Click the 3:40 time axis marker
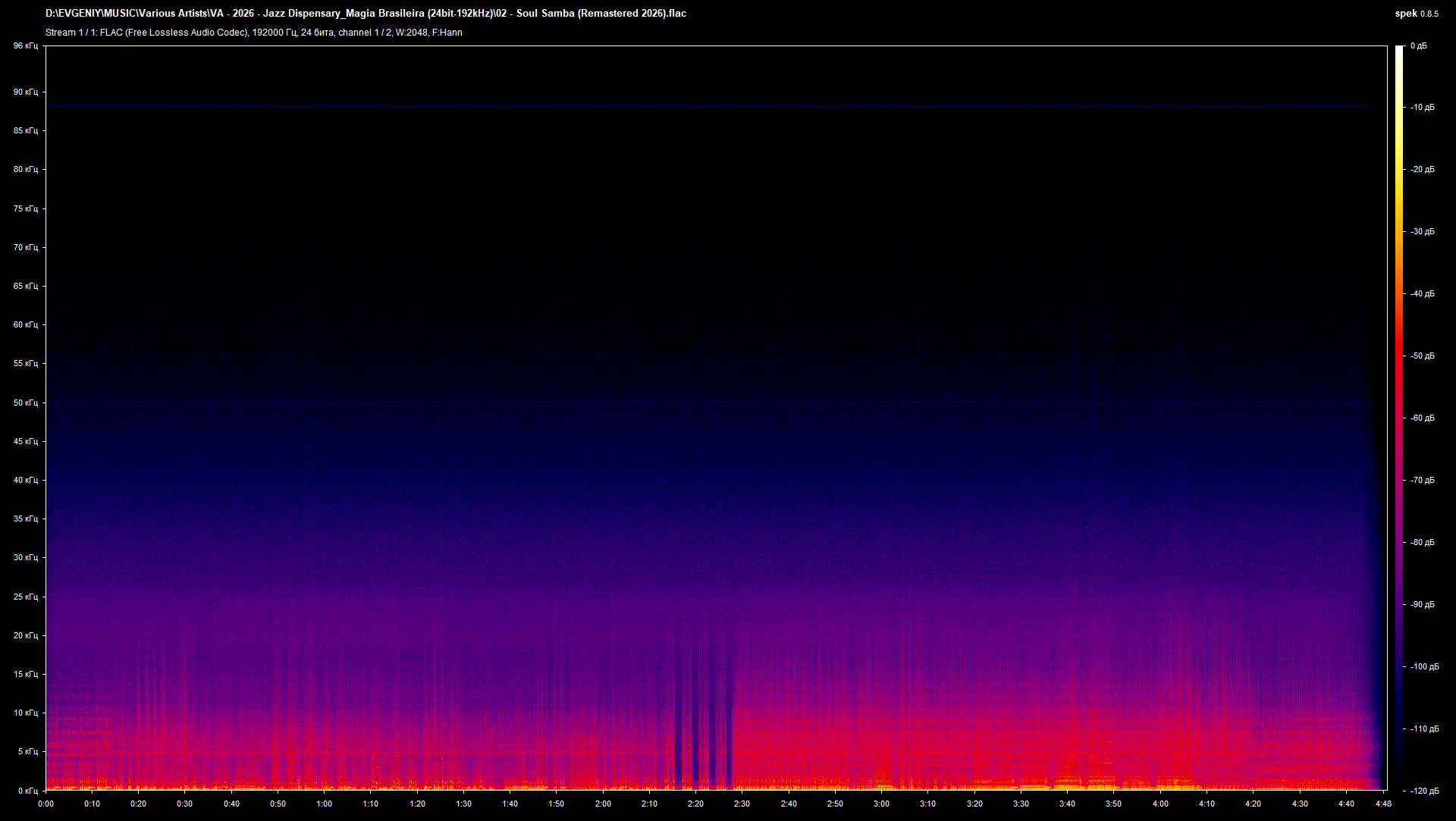This screenshot has width=1456, height=821. (x=1067, y=804)
